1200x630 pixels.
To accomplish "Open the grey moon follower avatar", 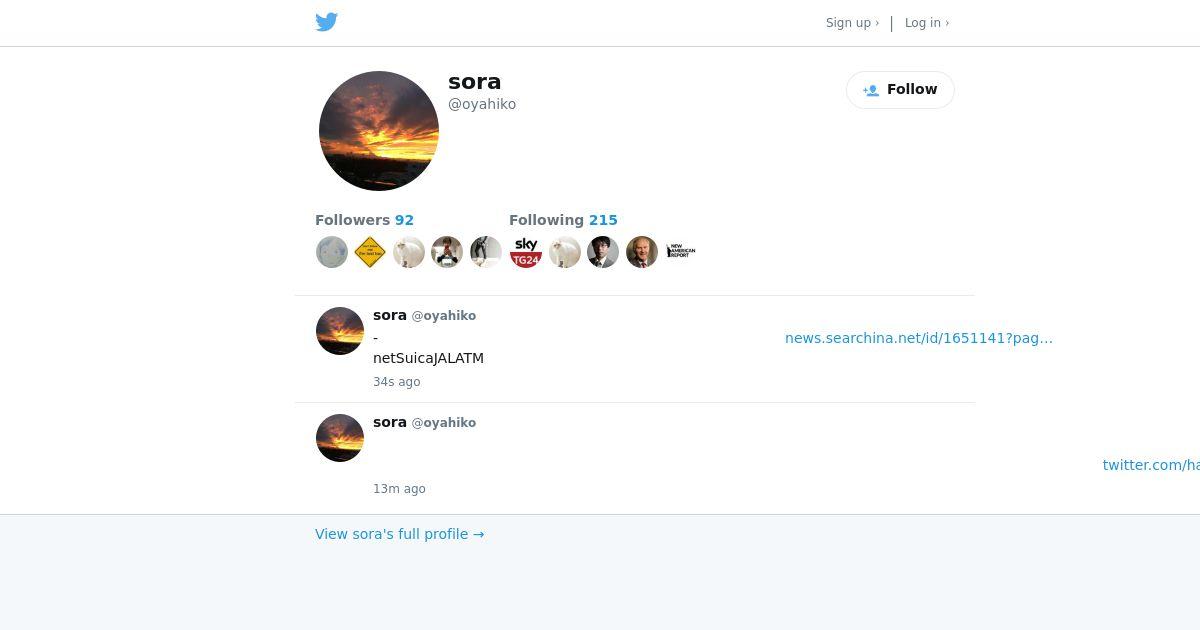I will 332,252.
